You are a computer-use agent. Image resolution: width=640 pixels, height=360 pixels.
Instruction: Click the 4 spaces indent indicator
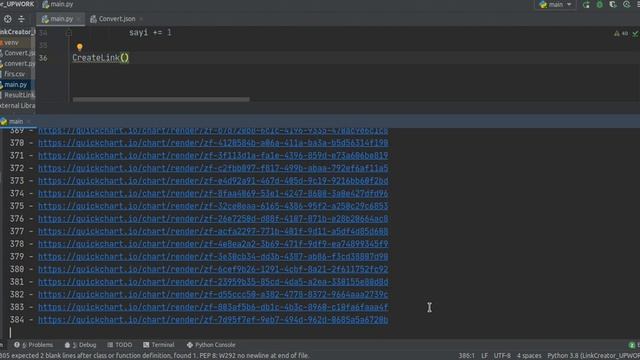pyautogui.click(x=529, y=356)
